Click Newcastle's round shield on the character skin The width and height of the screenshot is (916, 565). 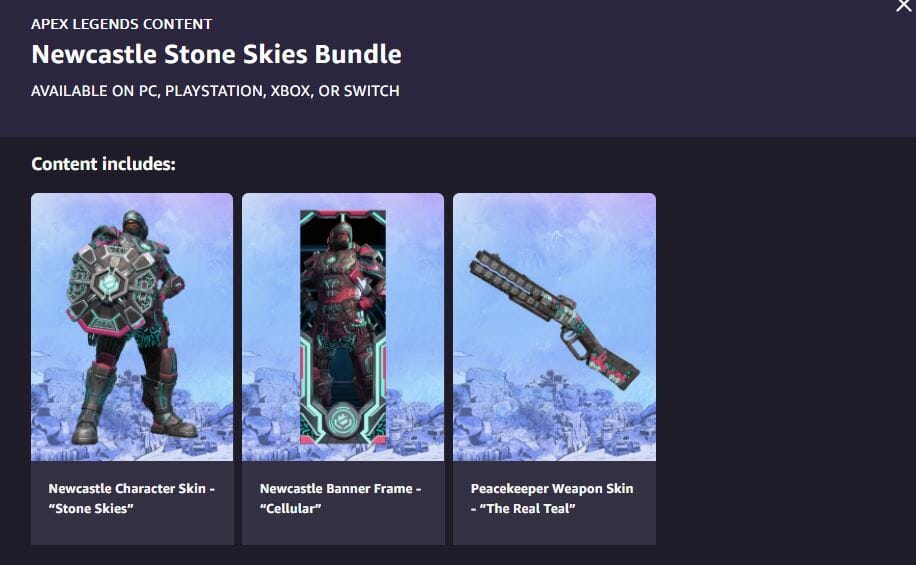111,285
